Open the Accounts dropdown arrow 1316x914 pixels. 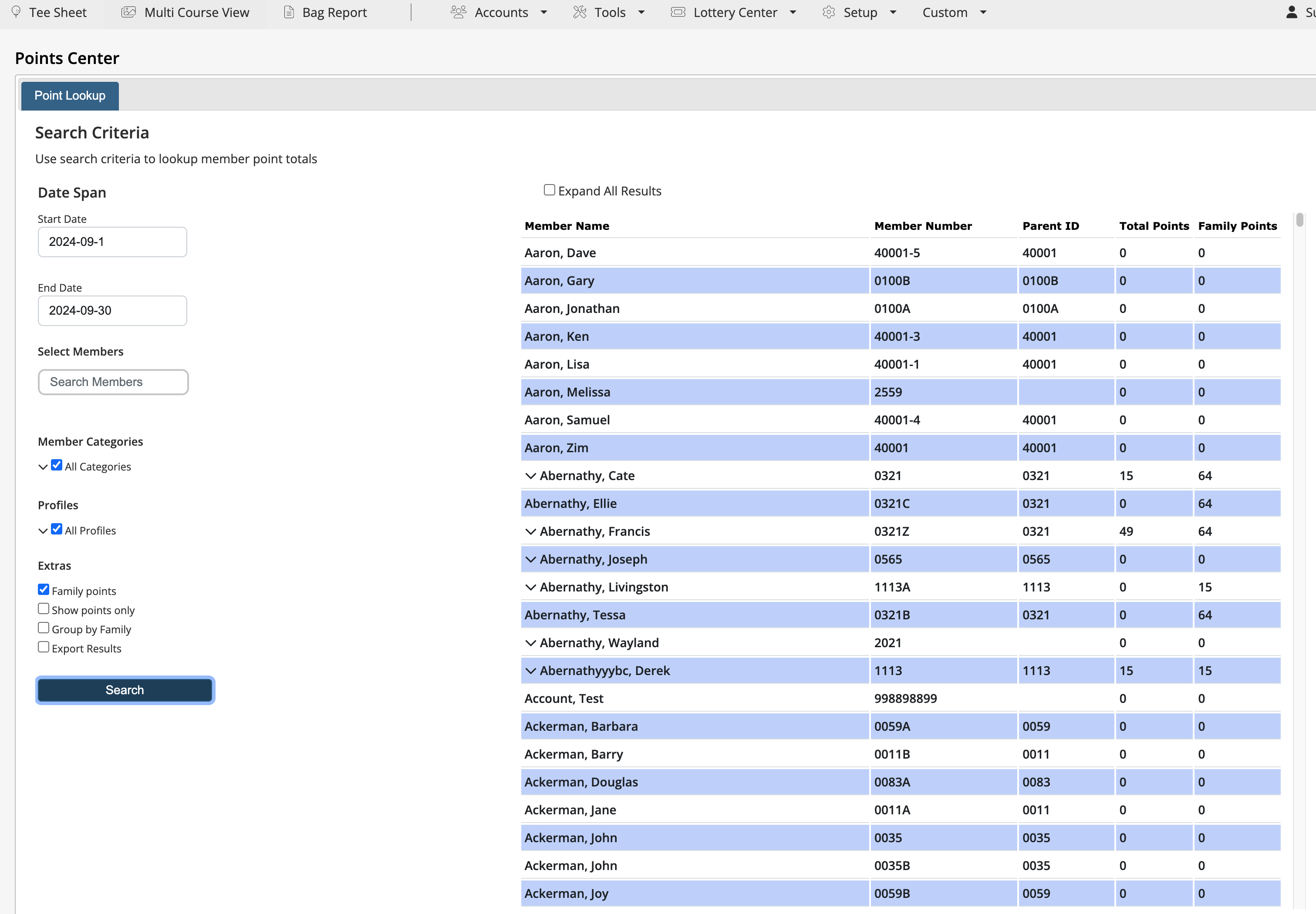pos(544,13)
